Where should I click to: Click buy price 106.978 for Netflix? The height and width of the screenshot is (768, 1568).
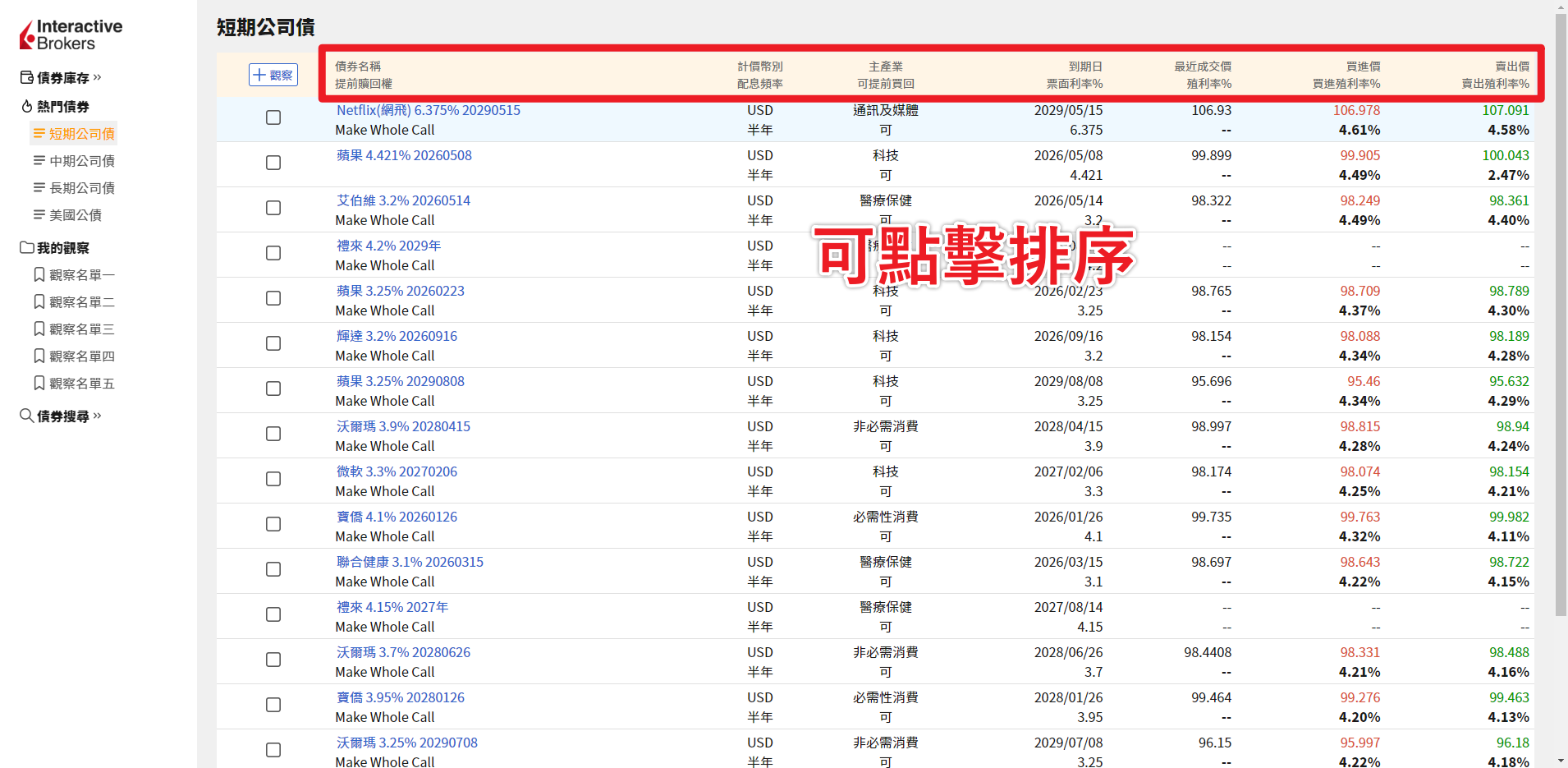[1356, 110]
